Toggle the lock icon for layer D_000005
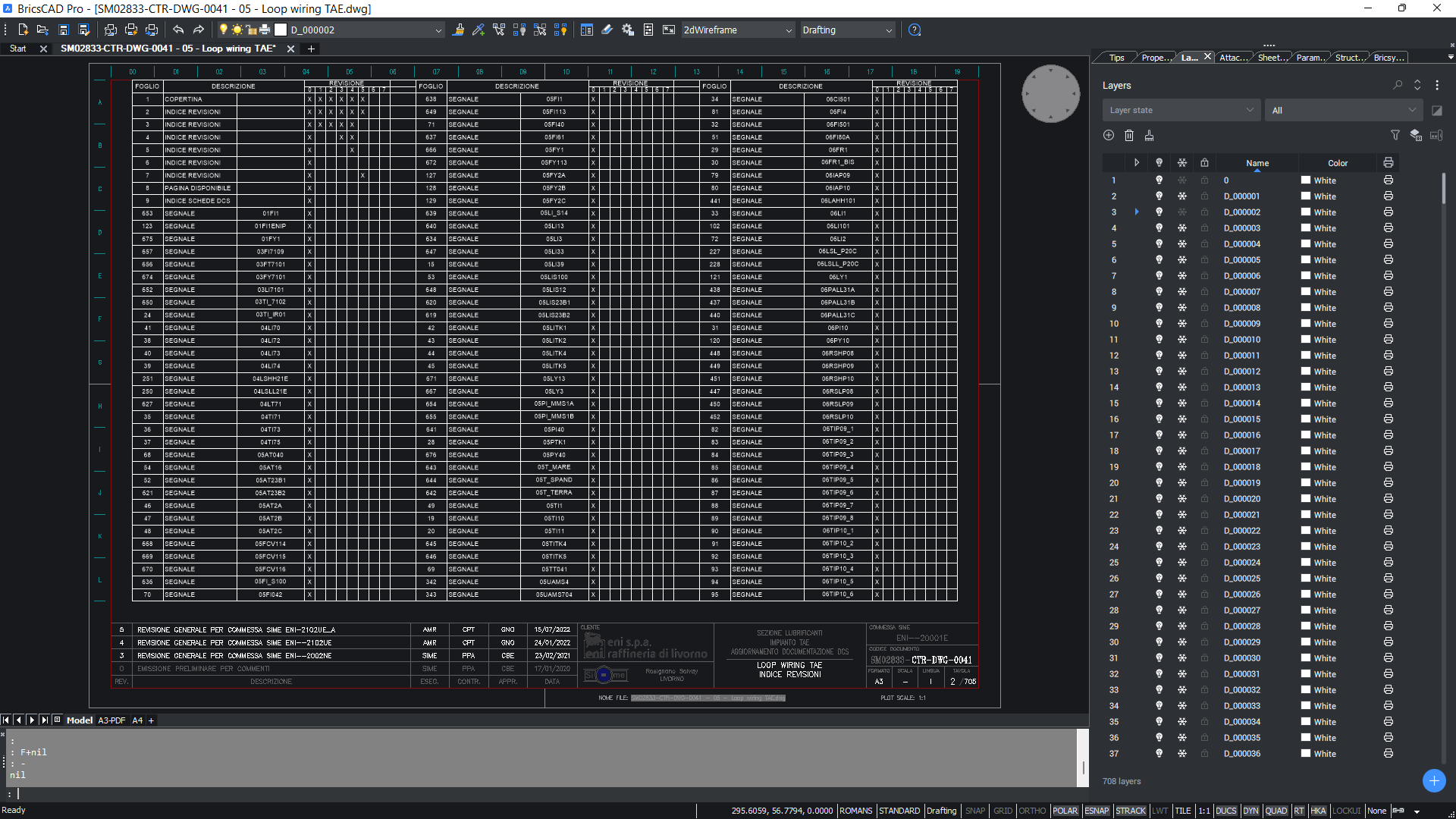Image resolution: width=1456 pixels, height=819 pixels. [x=1204, y=260]
